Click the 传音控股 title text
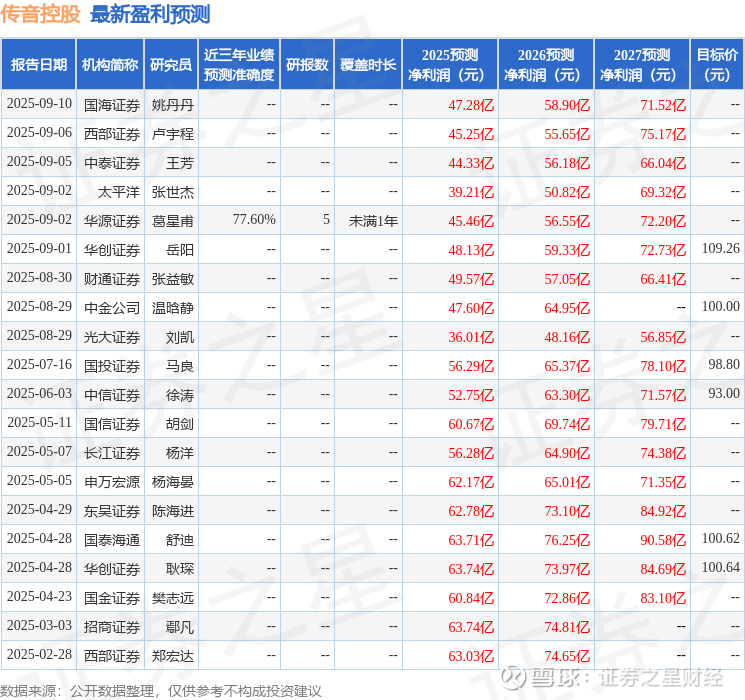Viewport: 745px width, 700px height. click(x=40, y=14)
